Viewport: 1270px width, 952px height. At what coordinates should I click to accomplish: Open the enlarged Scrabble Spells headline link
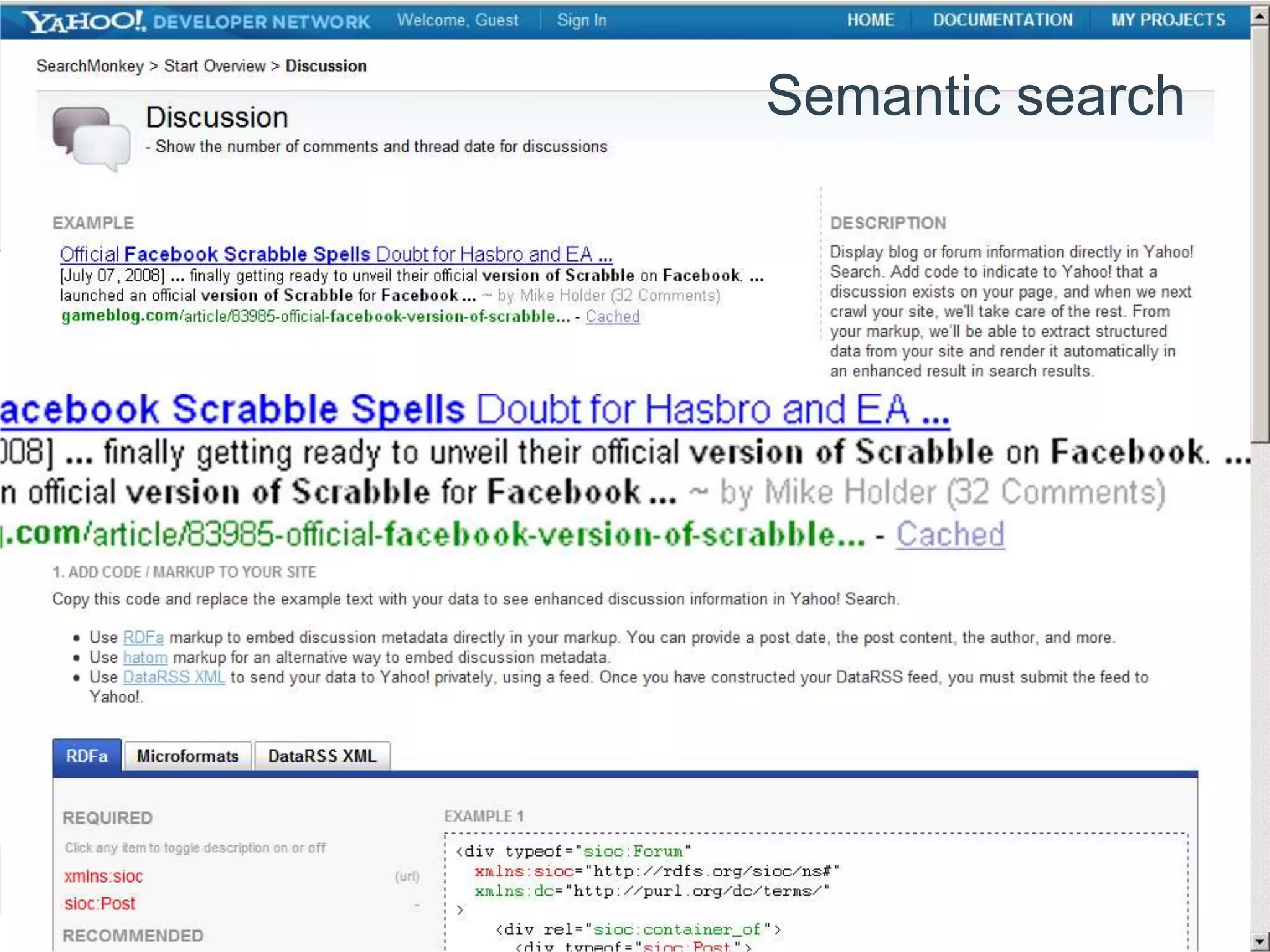(x=474, y=410)
